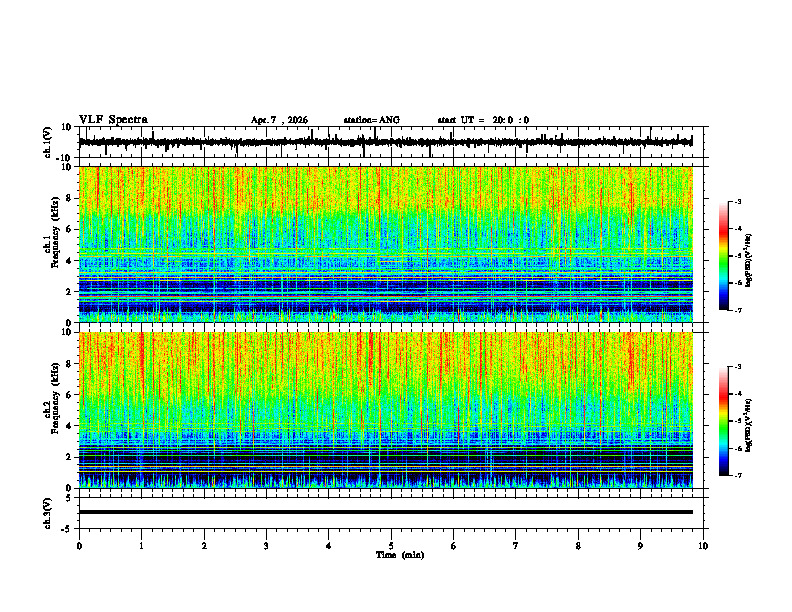The height and width of the screenshot is (612, 792).
Task: Click time axis tick label "7"
Action: [x=516, y=546]
